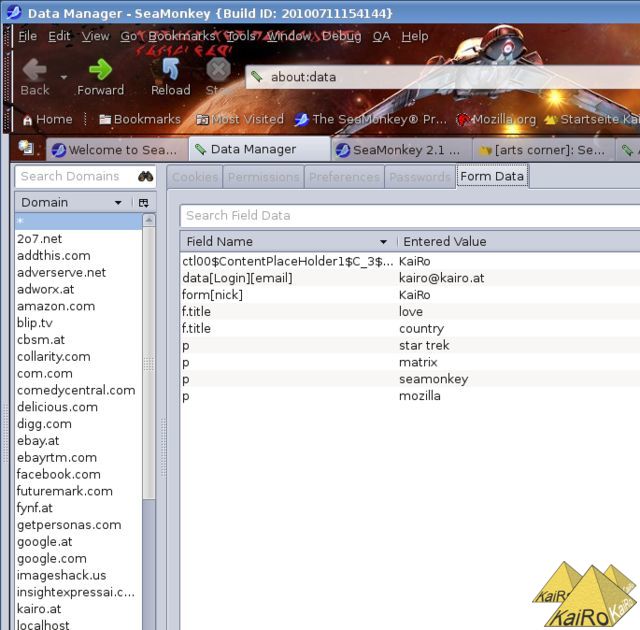Select imageshack.us in the domain list
Viewport: 640px width, 630px height.
78,575
